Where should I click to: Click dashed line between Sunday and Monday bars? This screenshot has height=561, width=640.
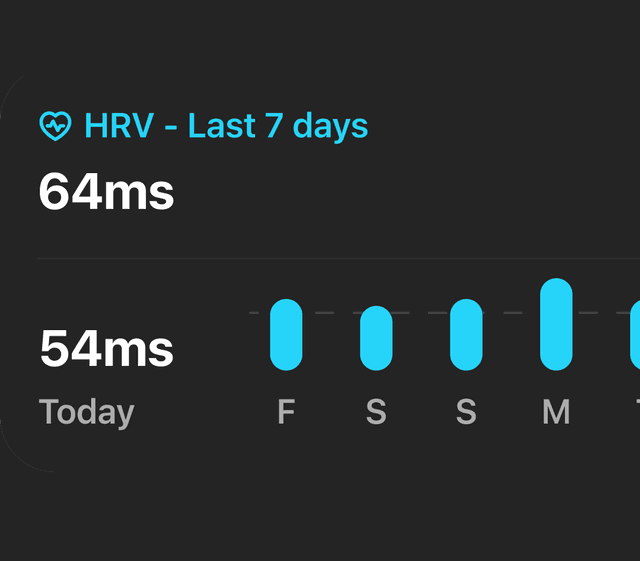(x=511, y=313)
